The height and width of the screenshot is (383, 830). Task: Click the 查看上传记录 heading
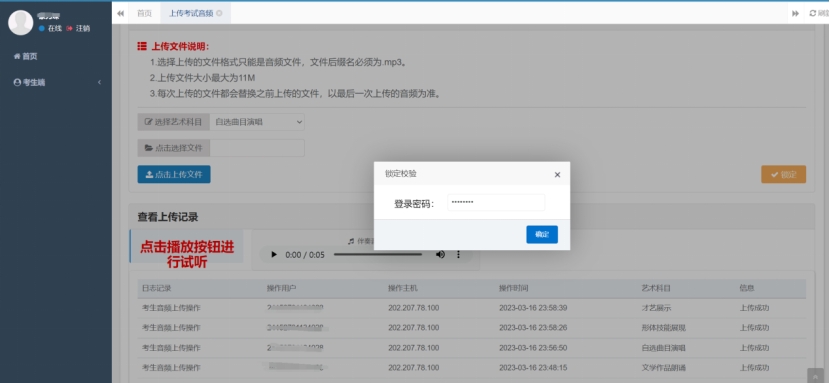tap(168, 217)
